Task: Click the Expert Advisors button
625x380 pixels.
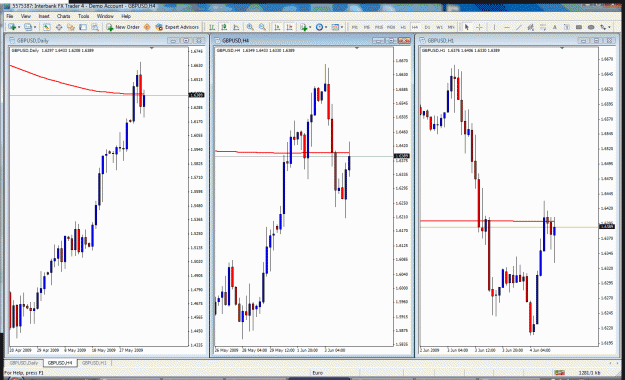Action: pos(177,27)
